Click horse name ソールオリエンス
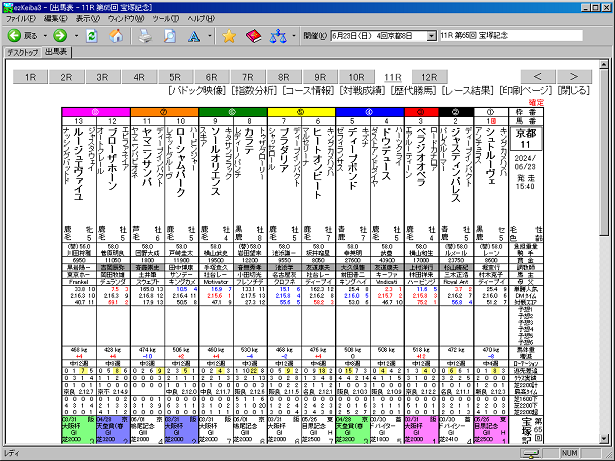The image size is (615, 461). [215, 161]
